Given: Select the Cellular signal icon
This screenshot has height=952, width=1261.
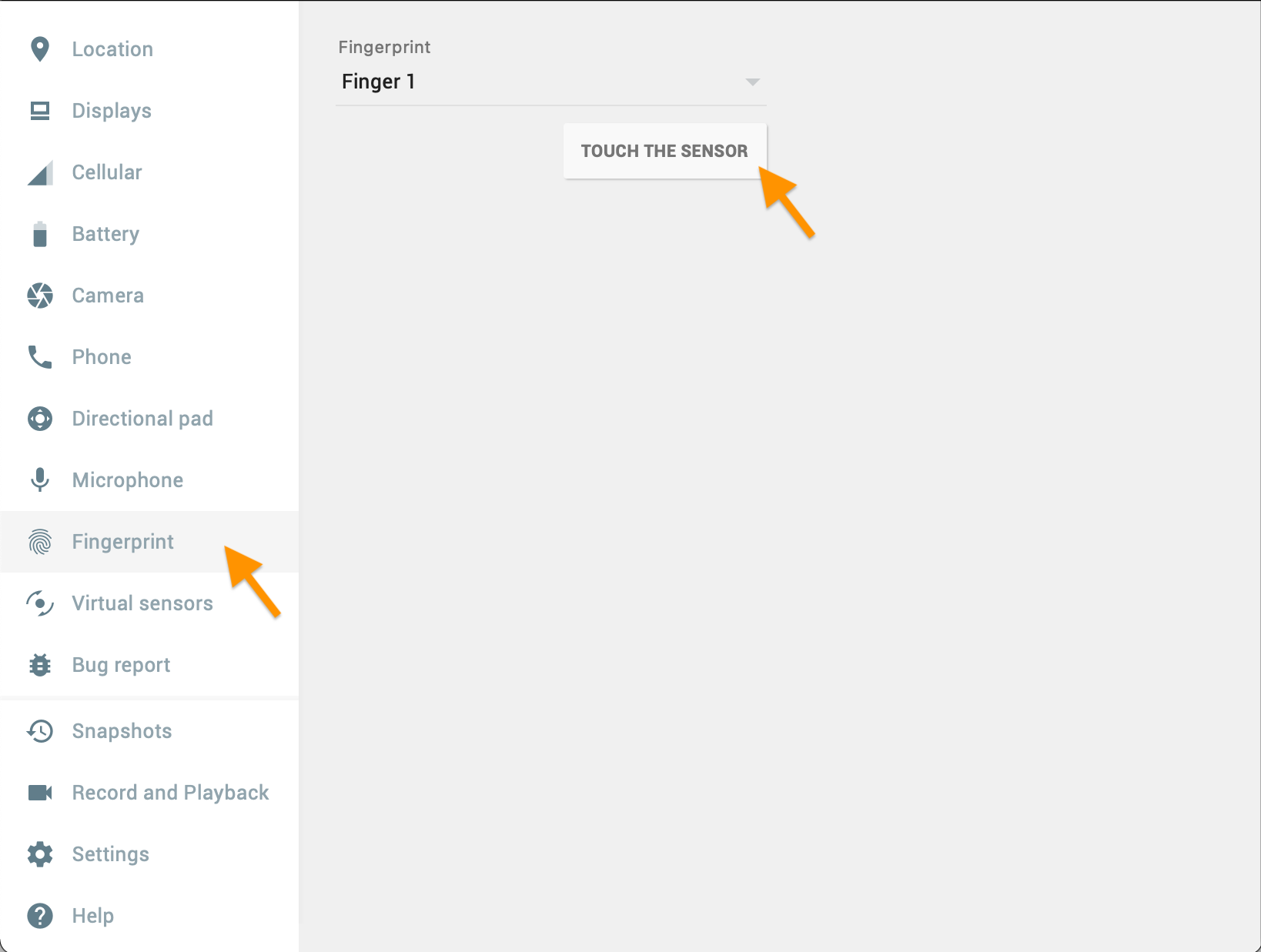Looking at the screenshot, I should 40,173.
